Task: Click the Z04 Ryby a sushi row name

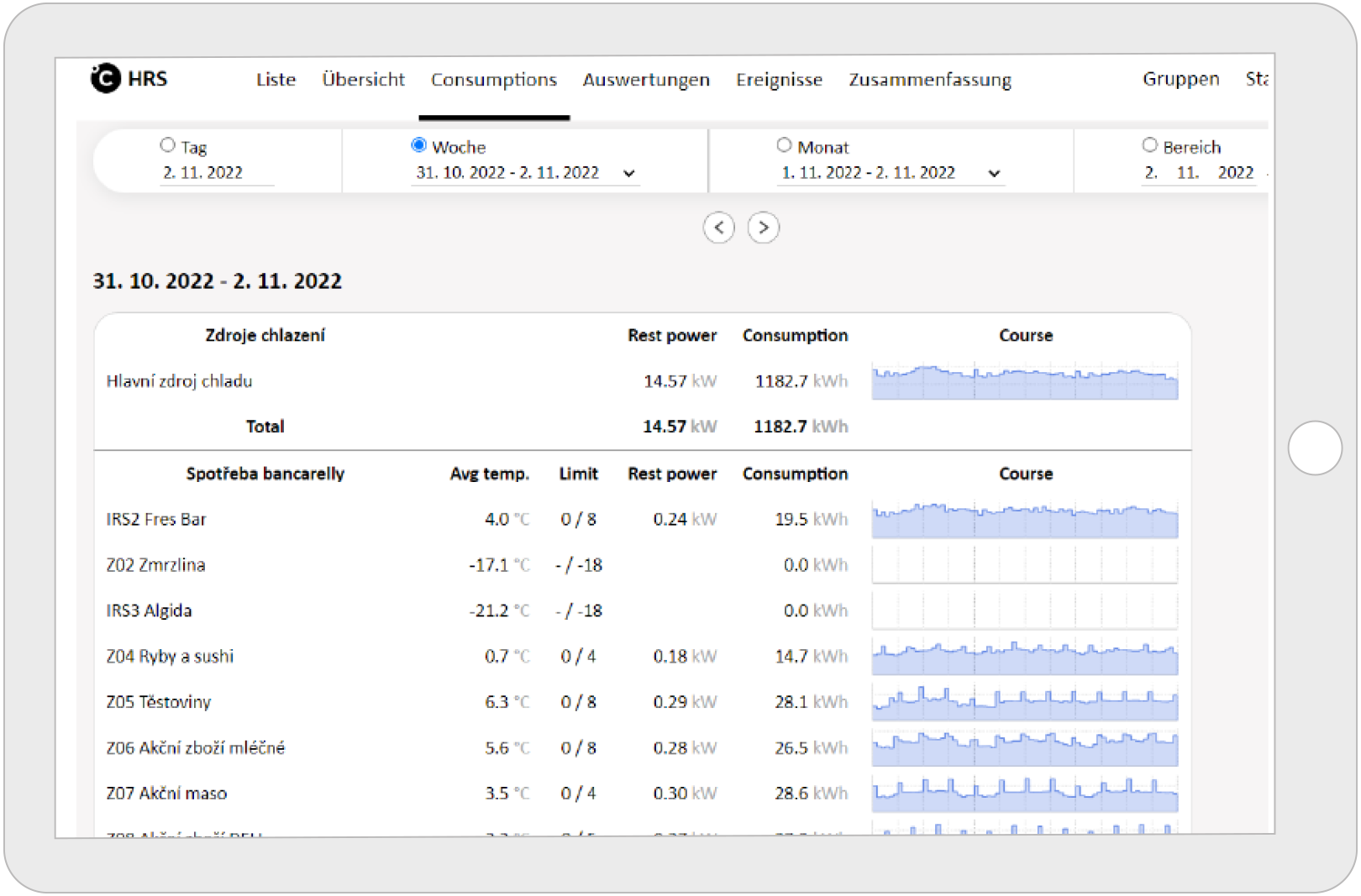Action: click(170, 656)
